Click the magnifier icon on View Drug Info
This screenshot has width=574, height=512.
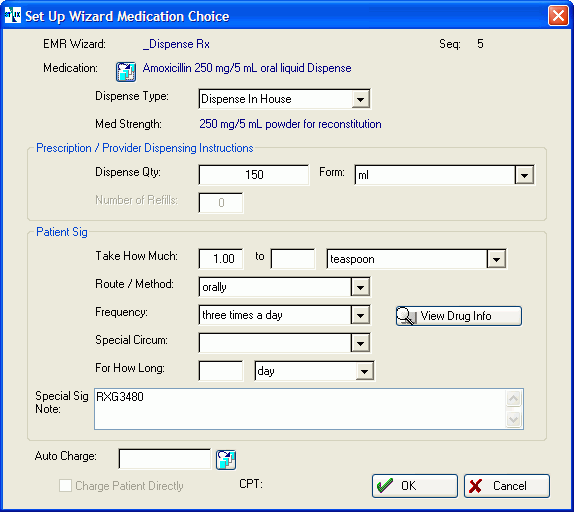pyautogui.click(x=407, y=315)
